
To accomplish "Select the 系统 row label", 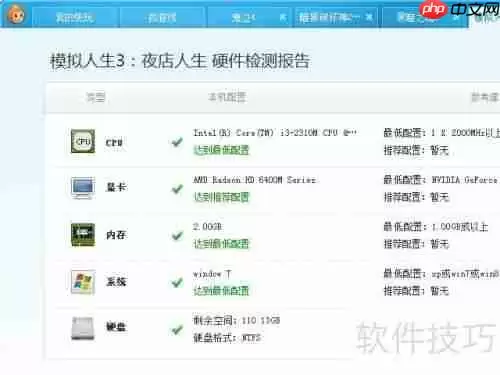I will coord(116,282).
